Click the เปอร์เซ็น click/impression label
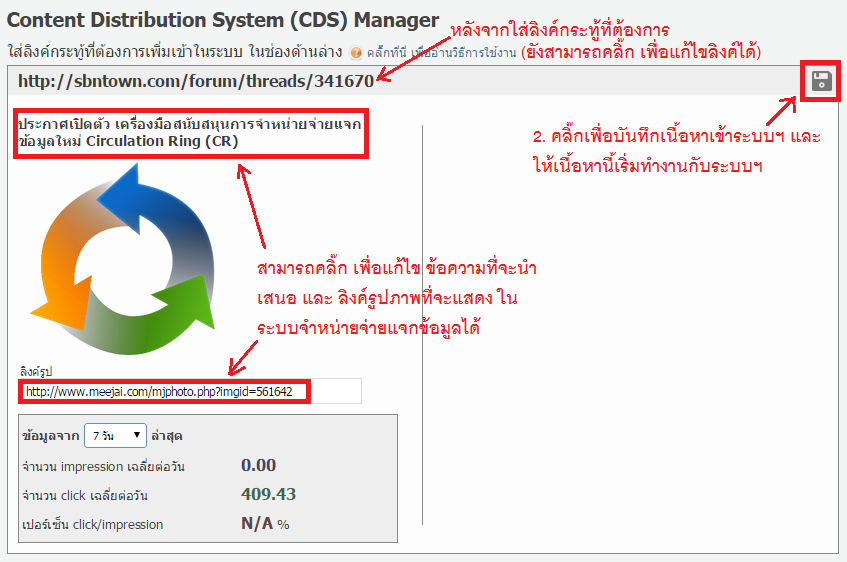 92,525
